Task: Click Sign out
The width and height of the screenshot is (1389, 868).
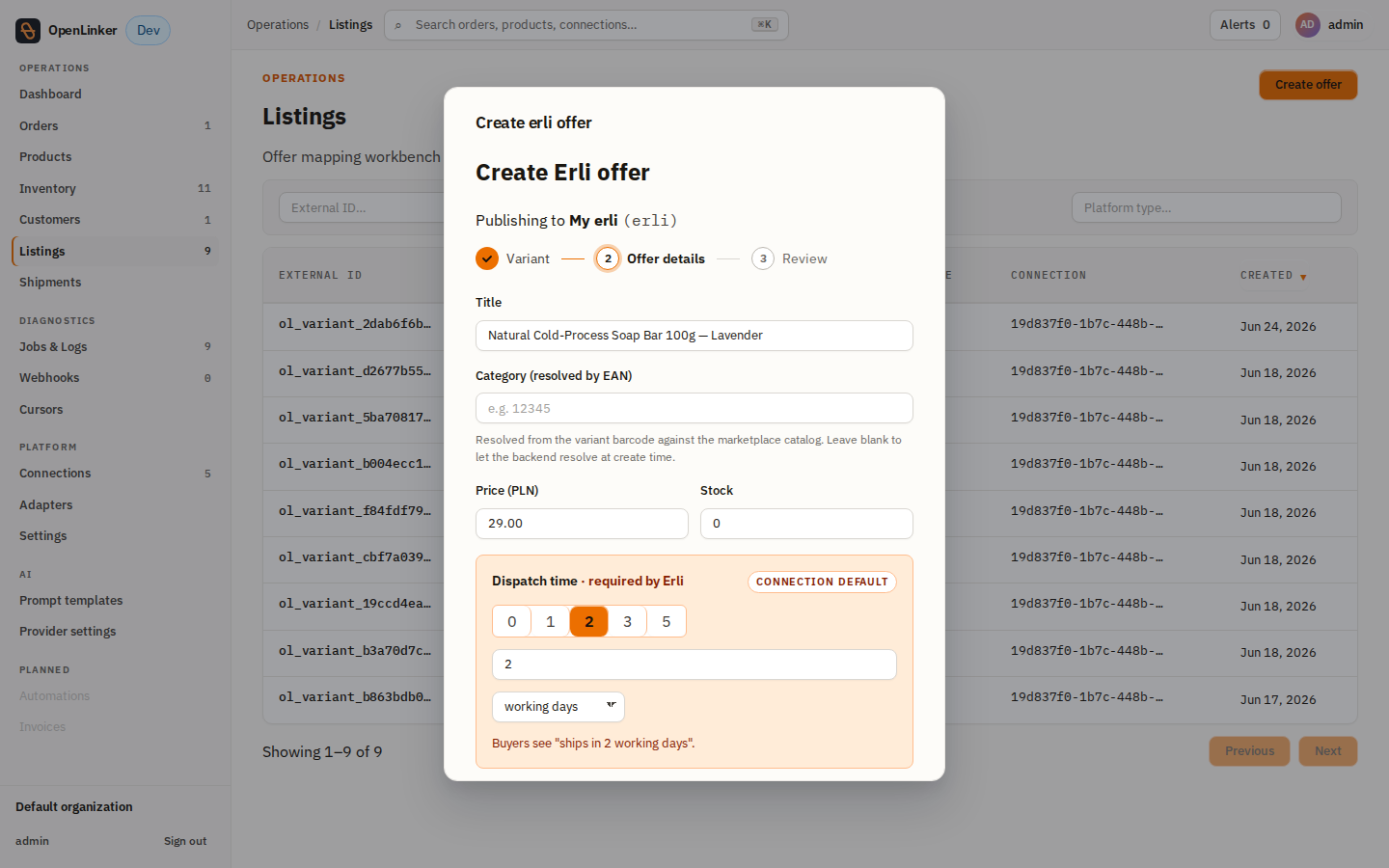Action: [x=185, y=841]
